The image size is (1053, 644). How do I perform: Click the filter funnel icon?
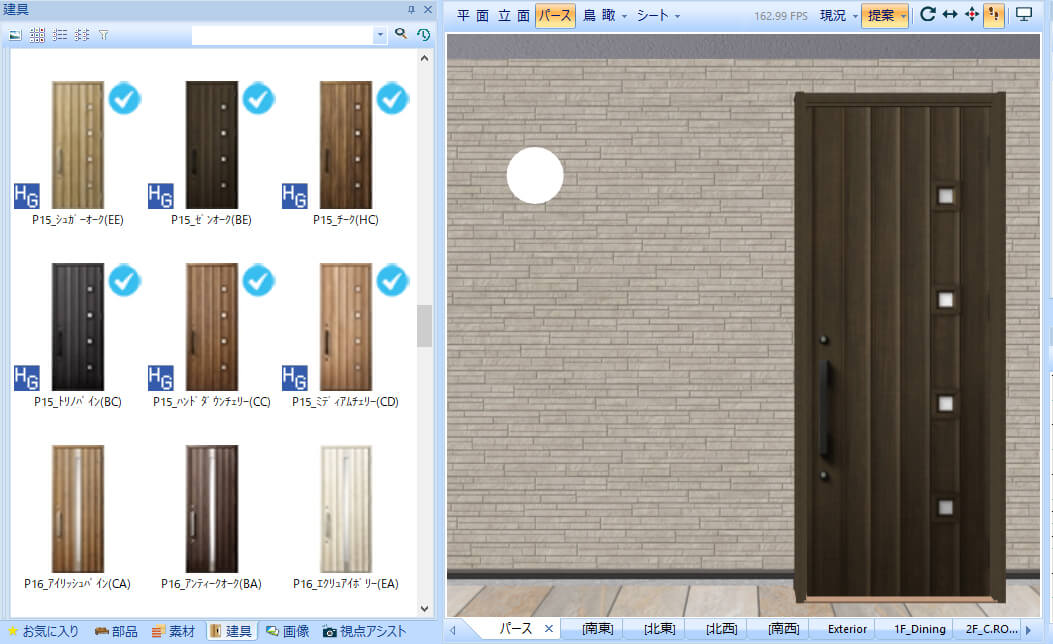[104, 35]
